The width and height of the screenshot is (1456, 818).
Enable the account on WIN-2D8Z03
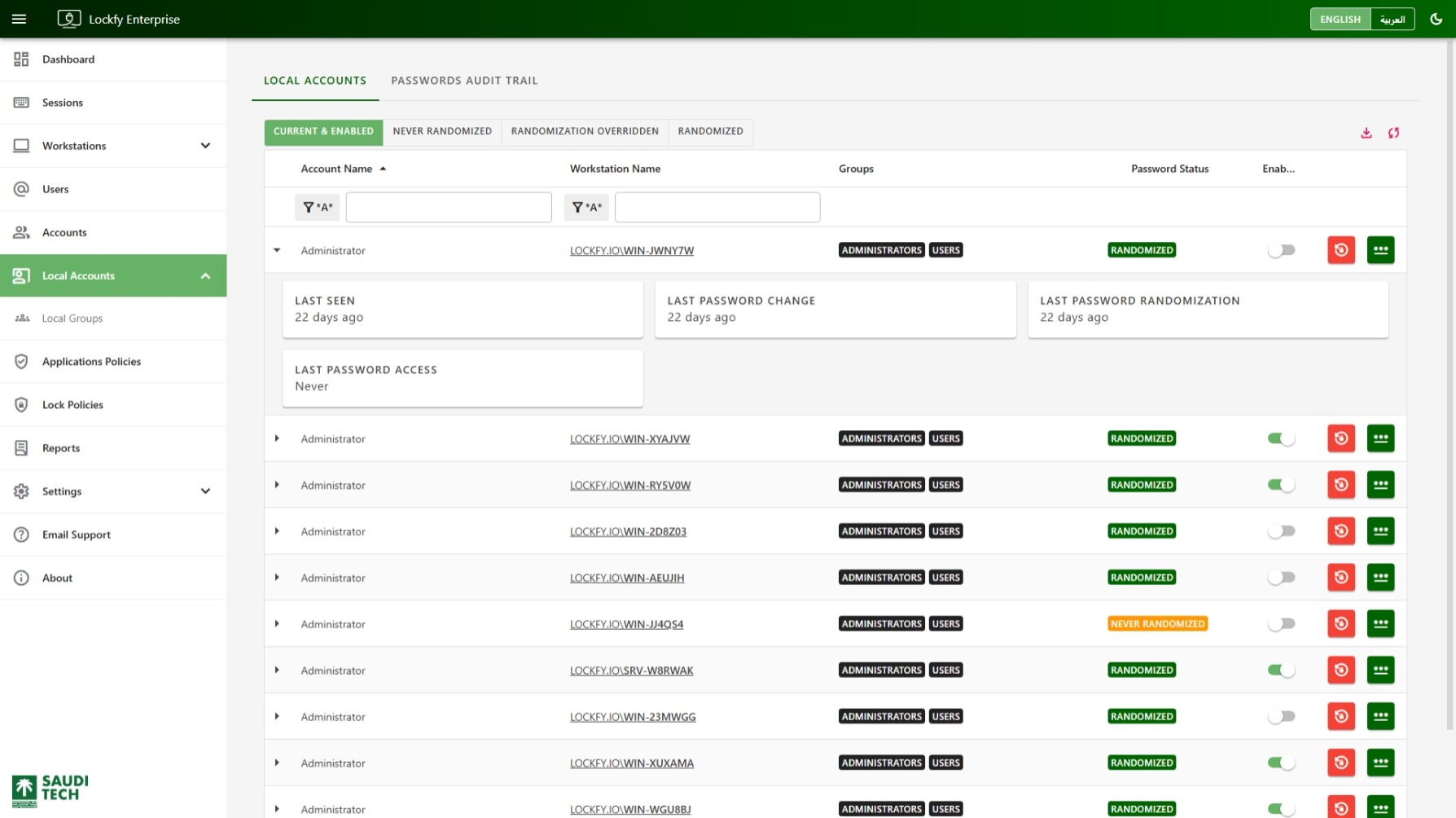tap(1281, 531)
